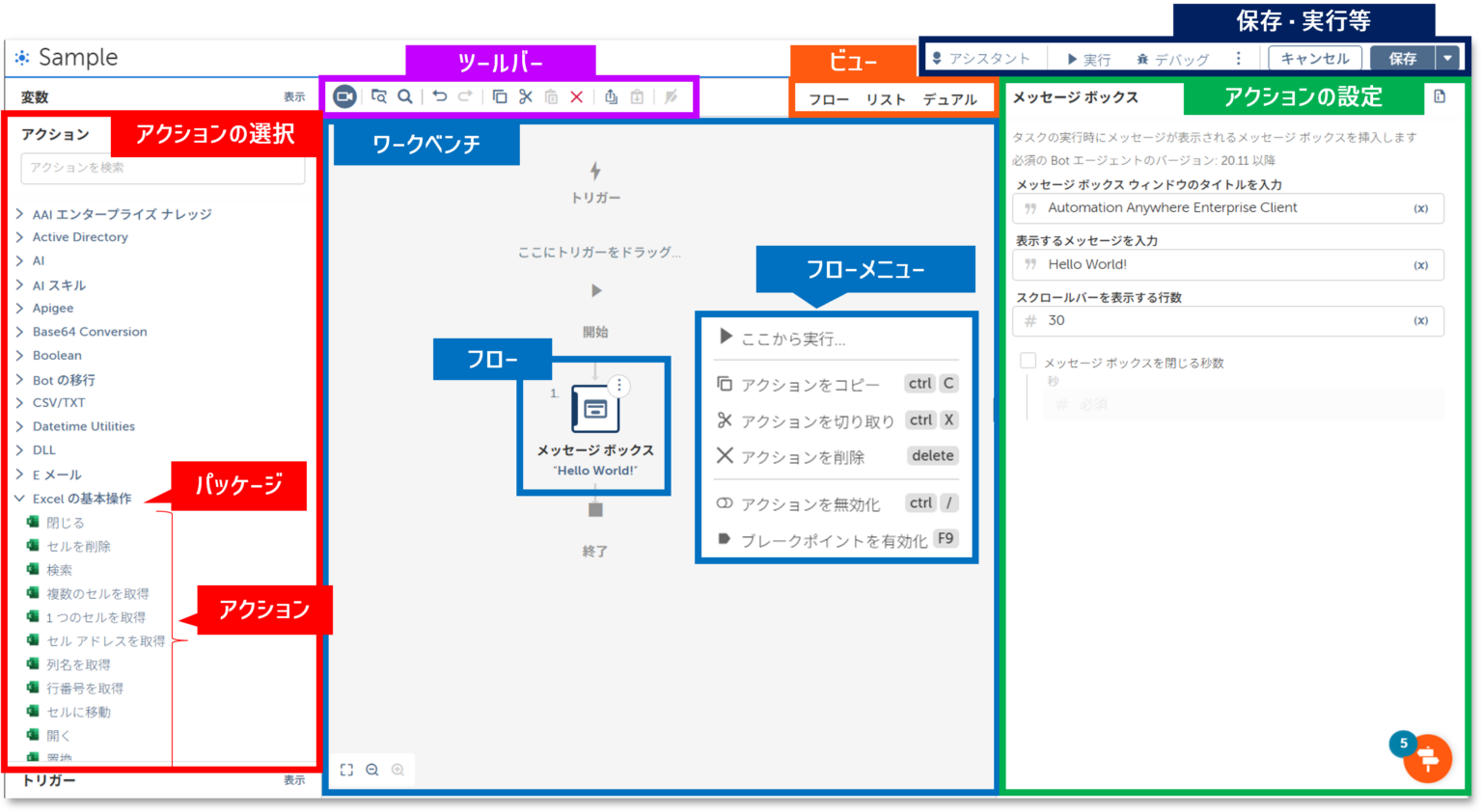
Task: Open the toolbar search magnifier icon
Action: coord(404,96)
